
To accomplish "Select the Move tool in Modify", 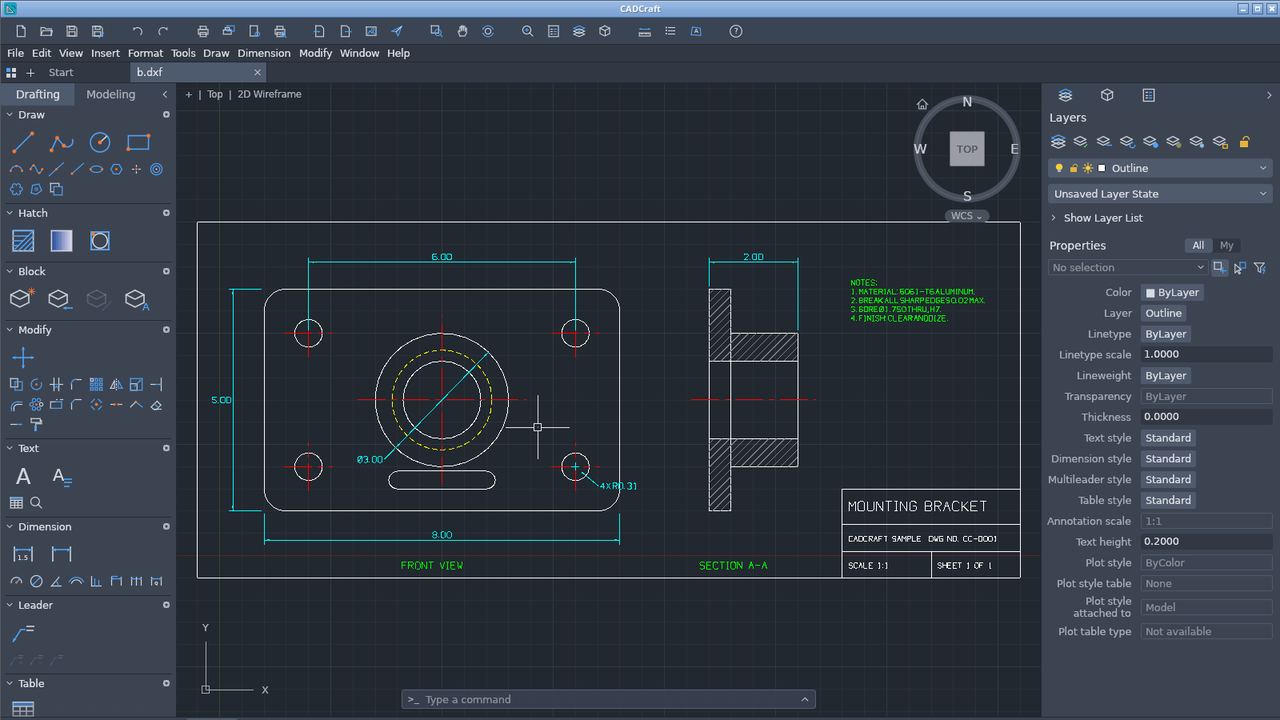I will click(x=23, y=357).
